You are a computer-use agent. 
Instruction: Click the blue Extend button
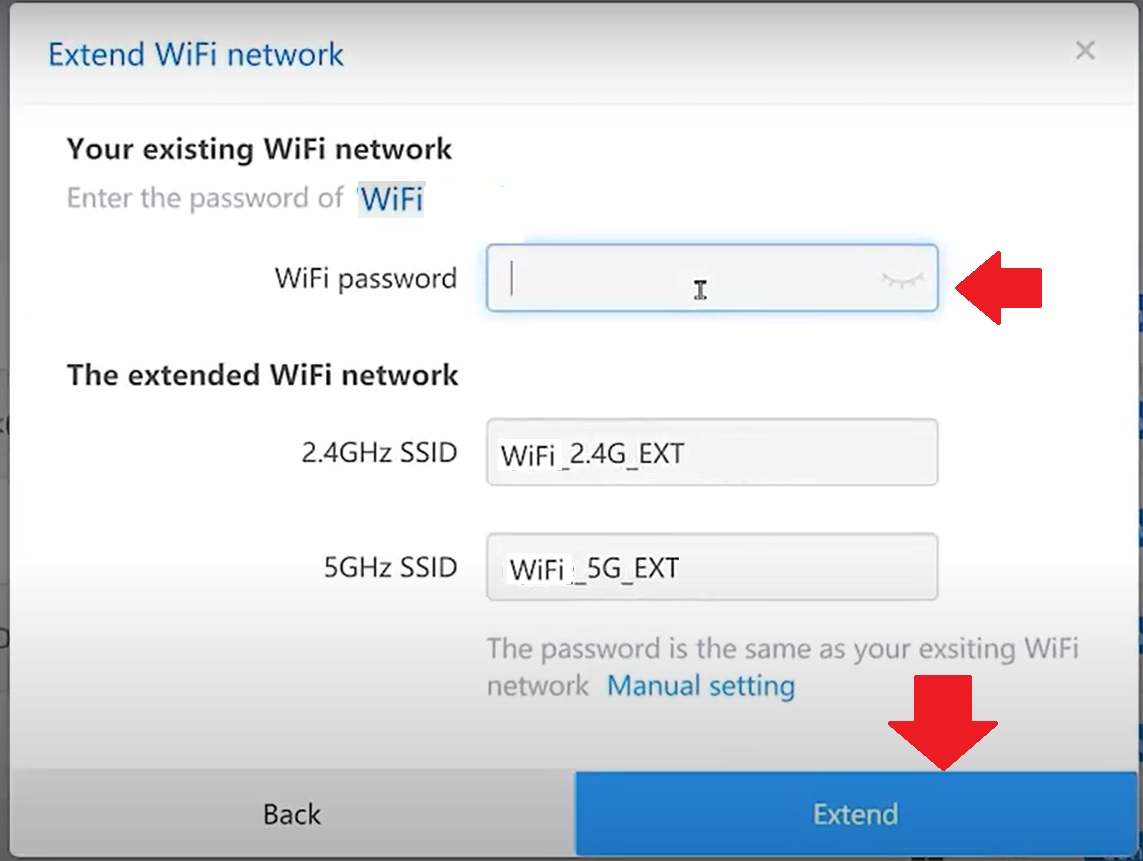pyautogui.click(x=855, y=814)
